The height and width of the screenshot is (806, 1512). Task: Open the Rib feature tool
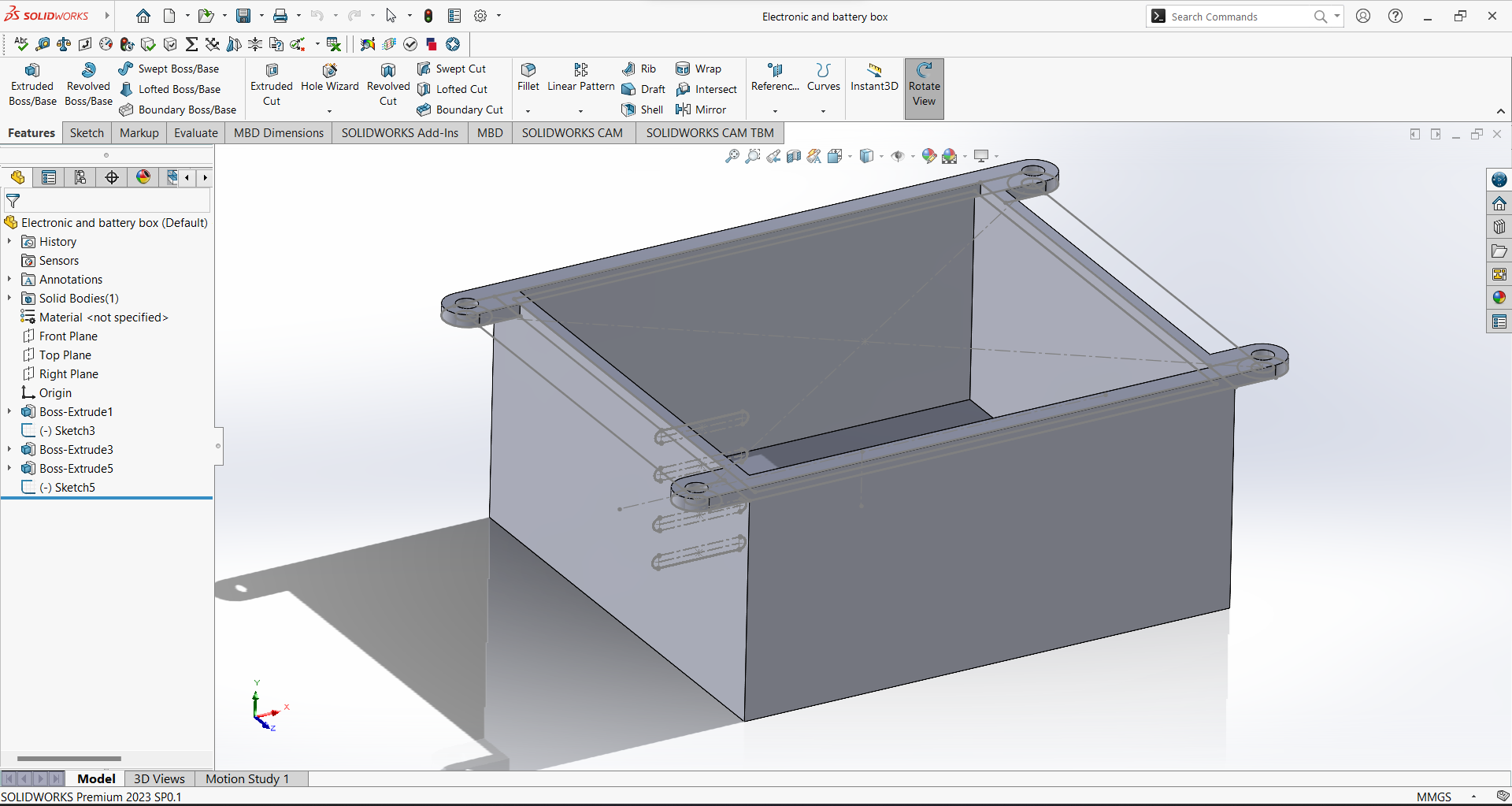point(639,69)
